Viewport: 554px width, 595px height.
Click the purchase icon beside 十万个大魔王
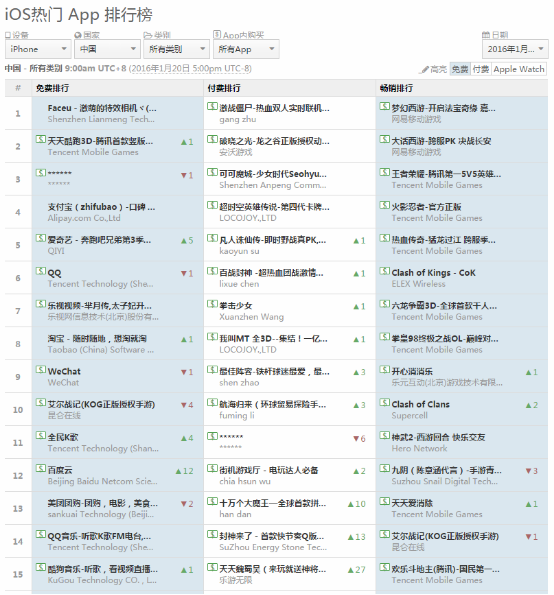(212, 501)
